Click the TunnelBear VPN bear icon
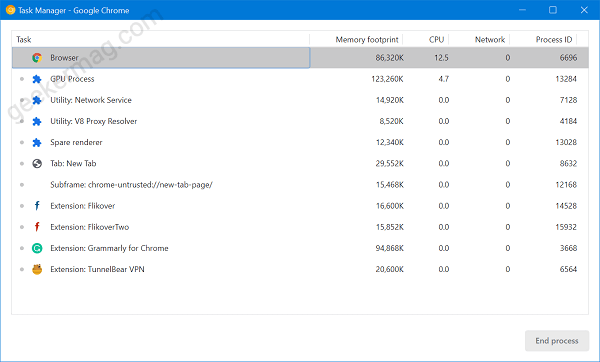This screenshot has width=600, height=362. [37, 269]
